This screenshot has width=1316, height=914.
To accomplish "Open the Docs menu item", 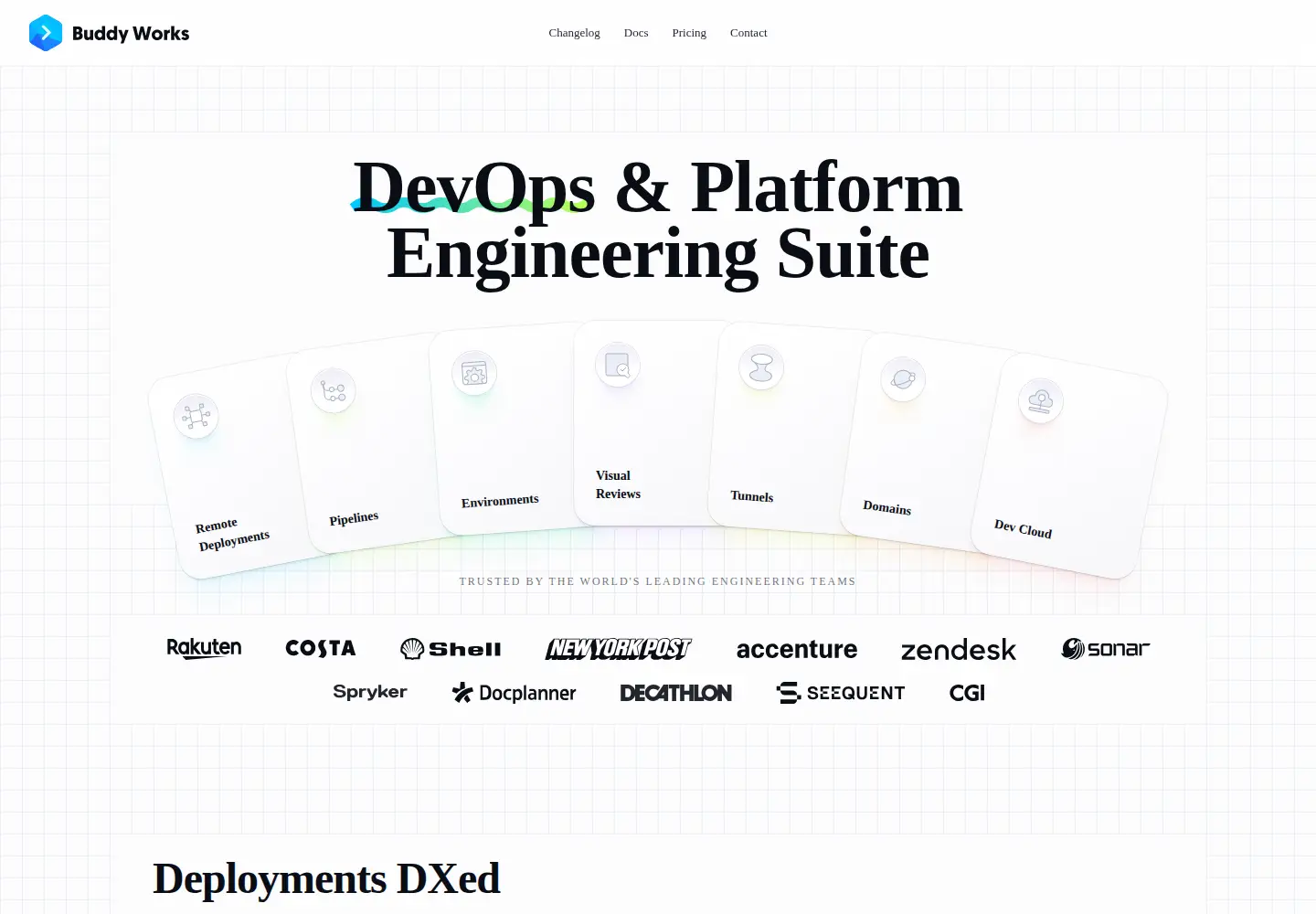I will pos(636,33).
